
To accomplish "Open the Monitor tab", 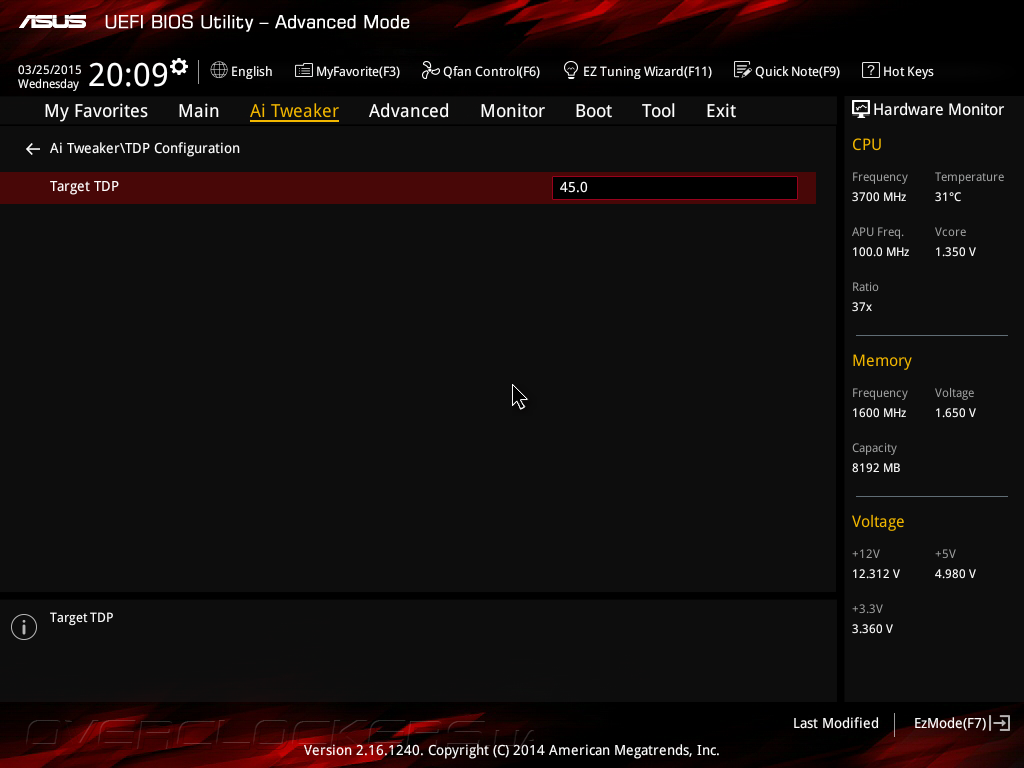I will (513, 111).
